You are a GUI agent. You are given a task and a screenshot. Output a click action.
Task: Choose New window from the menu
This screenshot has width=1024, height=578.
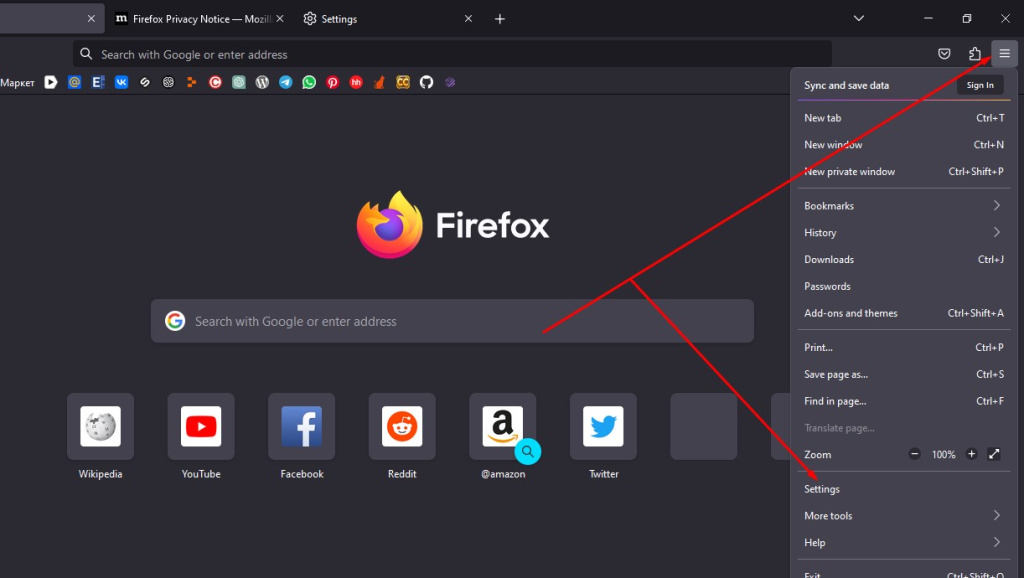[904, 145]
